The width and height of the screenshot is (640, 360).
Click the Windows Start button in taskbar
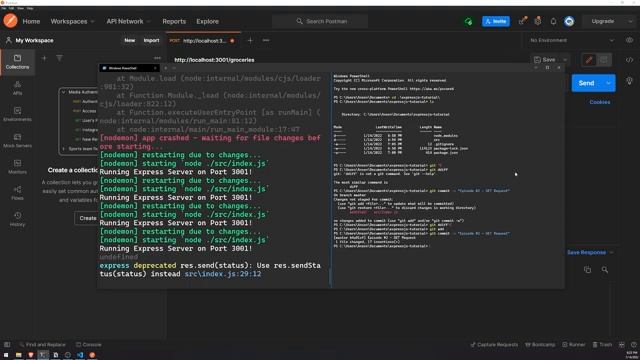click(6, 355)
